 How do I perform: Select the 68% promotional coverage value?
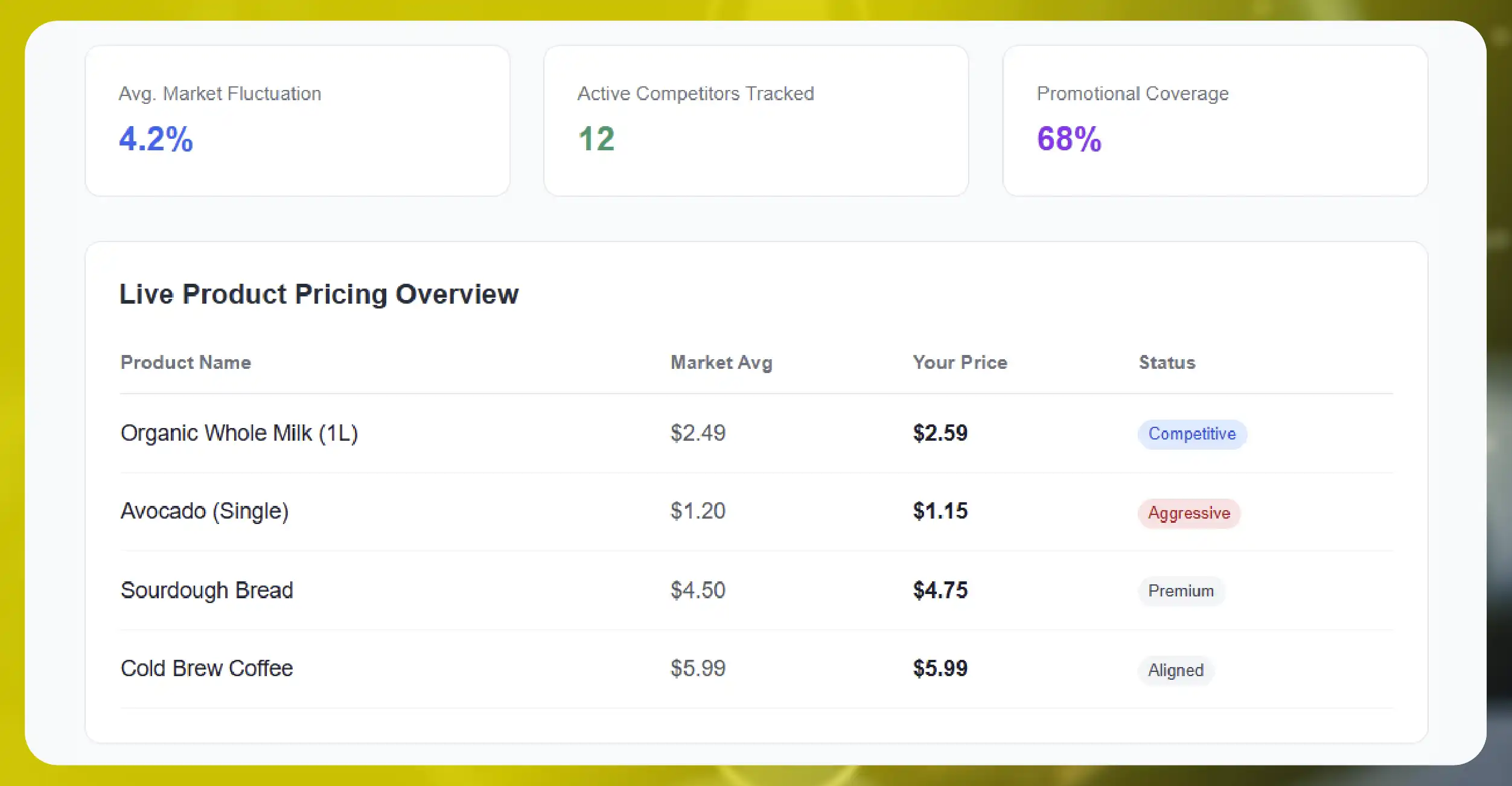click(1069, 139)
